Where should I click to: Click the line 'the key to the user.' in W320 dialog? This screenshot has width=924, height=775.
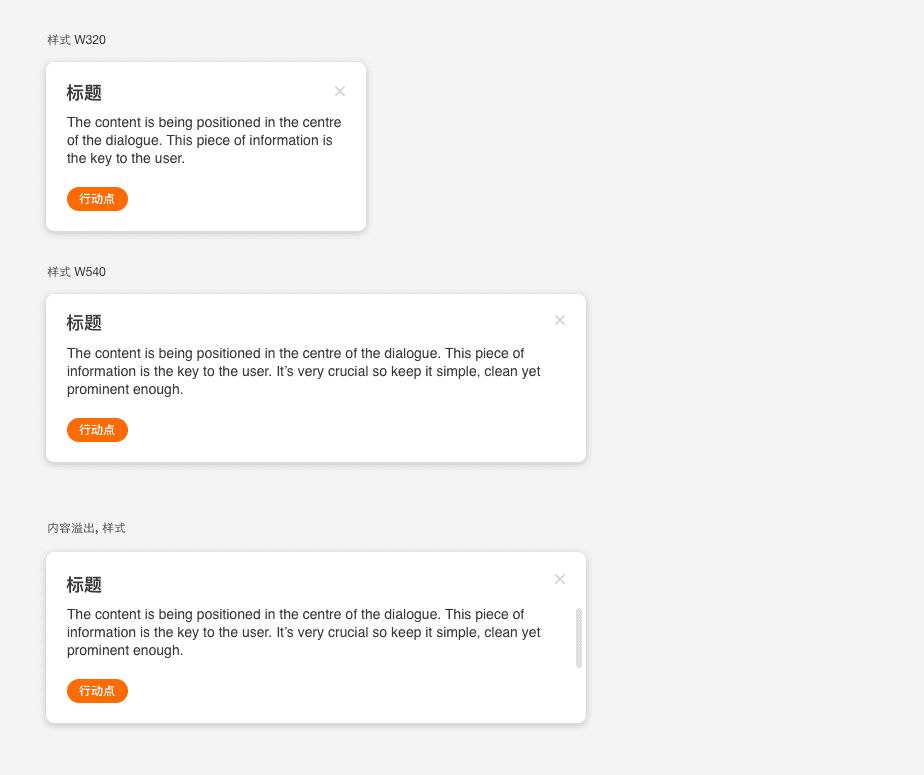(126, 158)
